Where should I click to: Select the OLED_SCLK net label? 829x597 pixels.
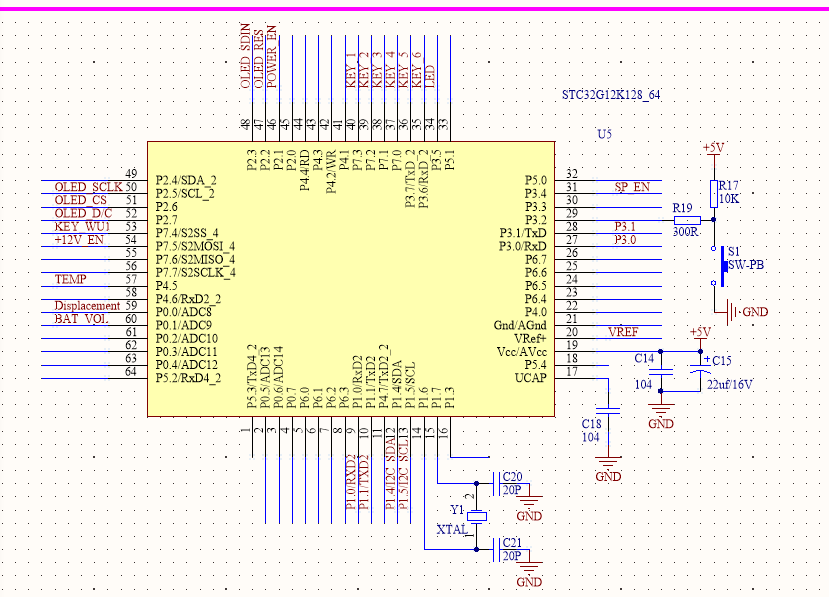point(88,187)
